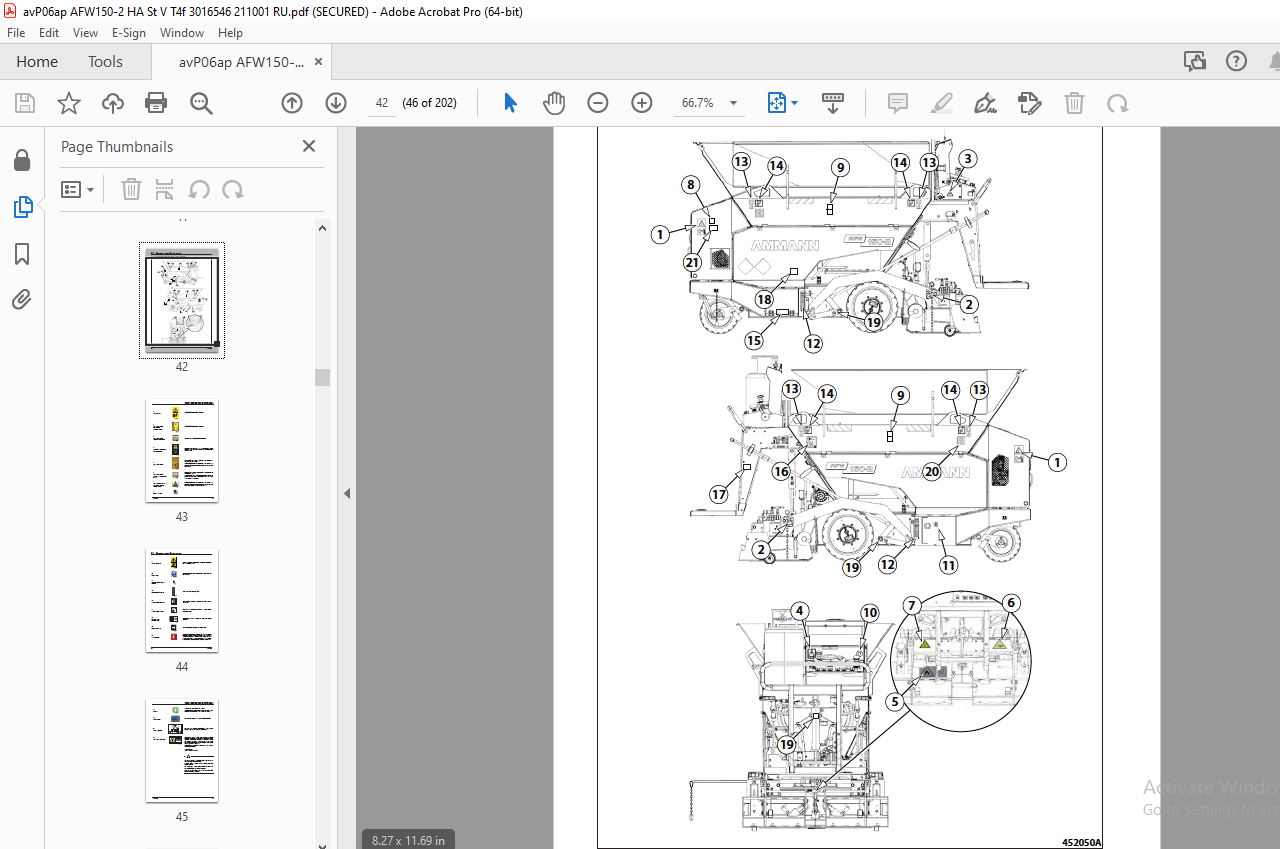Toggle the Page Thumbnails sidebar icon

click(22, 208)
